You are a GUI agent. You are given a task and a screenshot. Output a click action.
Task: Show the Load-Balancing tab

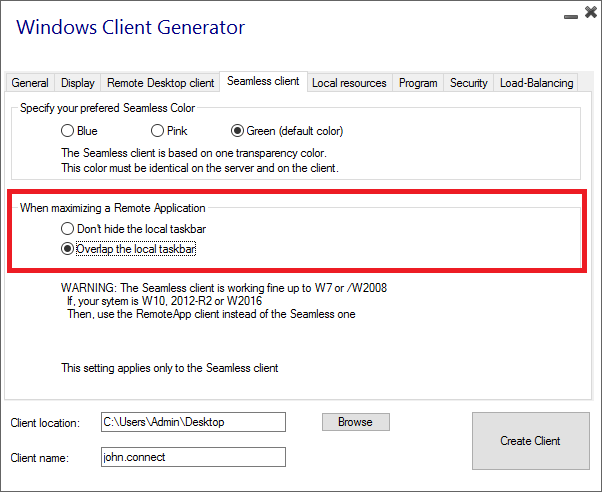536,83
